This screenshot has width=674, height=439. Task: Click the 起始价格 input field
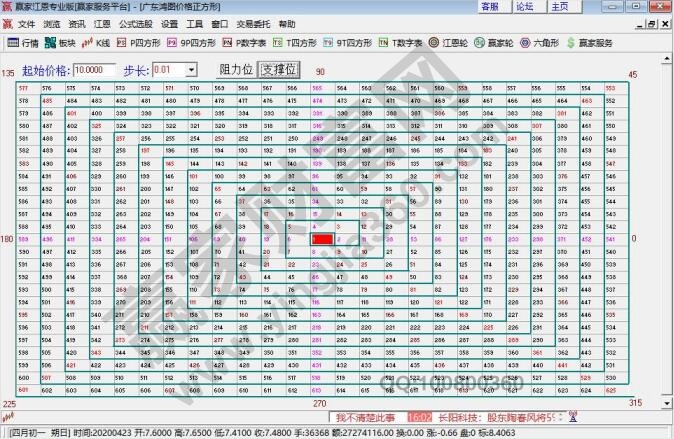tap(95, 70)
